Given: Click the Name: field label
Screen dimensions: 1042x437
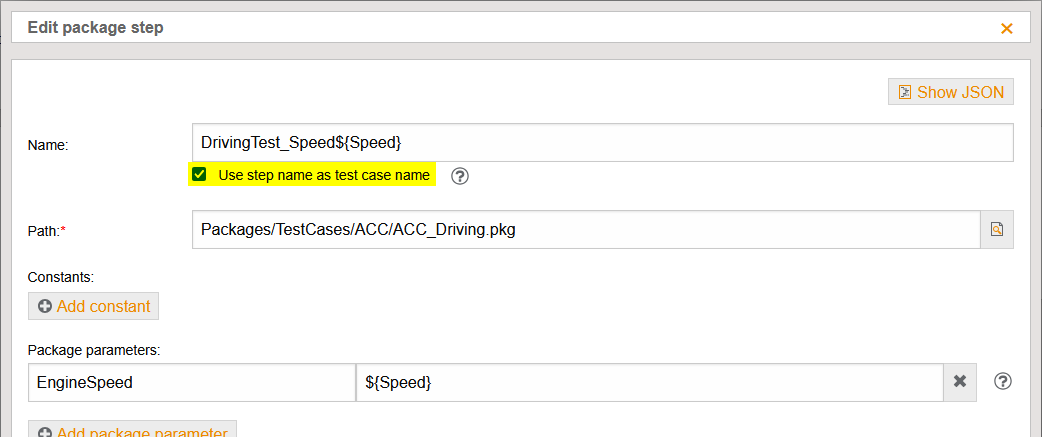Looking at the screenshot, I should click(x=48, y=145).
